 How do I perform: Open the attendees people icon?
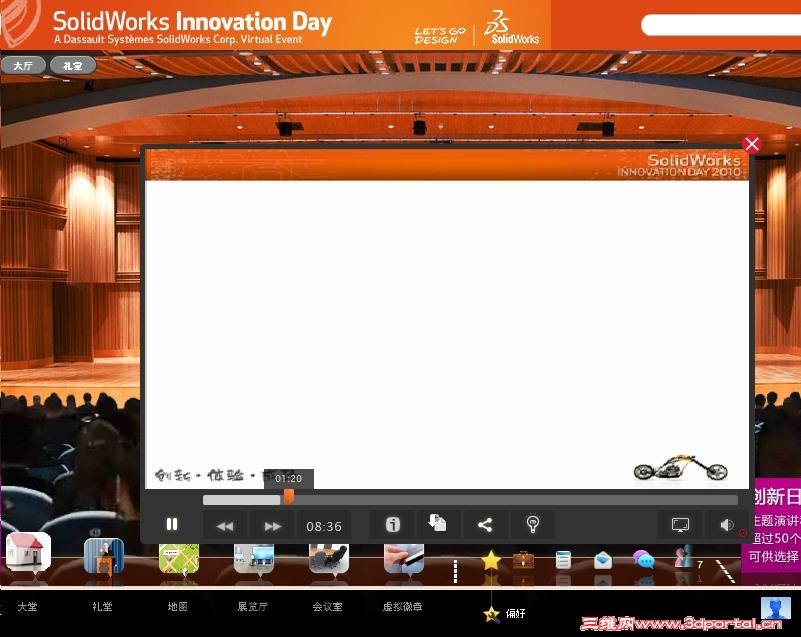pyautogui.click(x=685, y=557)
